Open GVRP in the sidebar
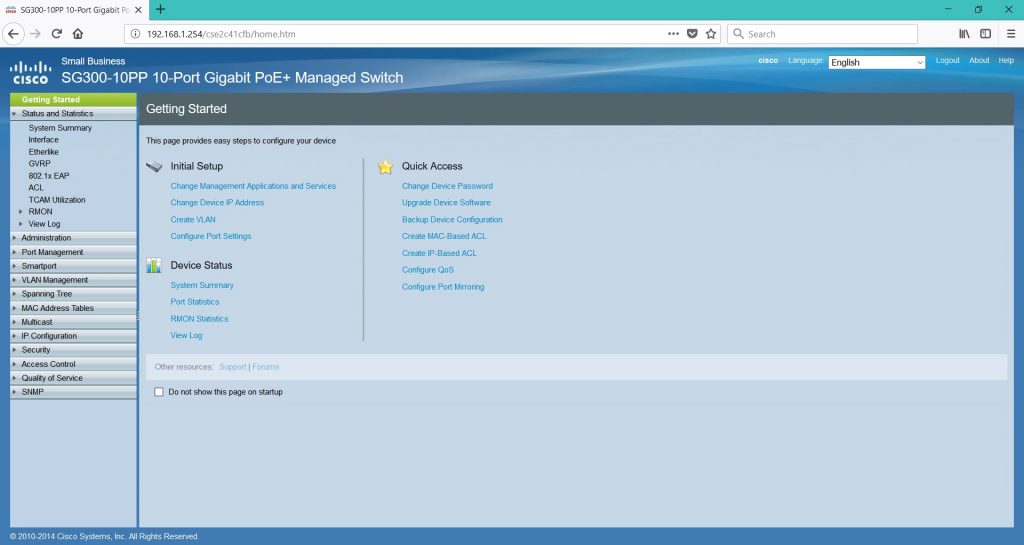Viewport: 1024px width, 545px height. [x=39, y=164]
